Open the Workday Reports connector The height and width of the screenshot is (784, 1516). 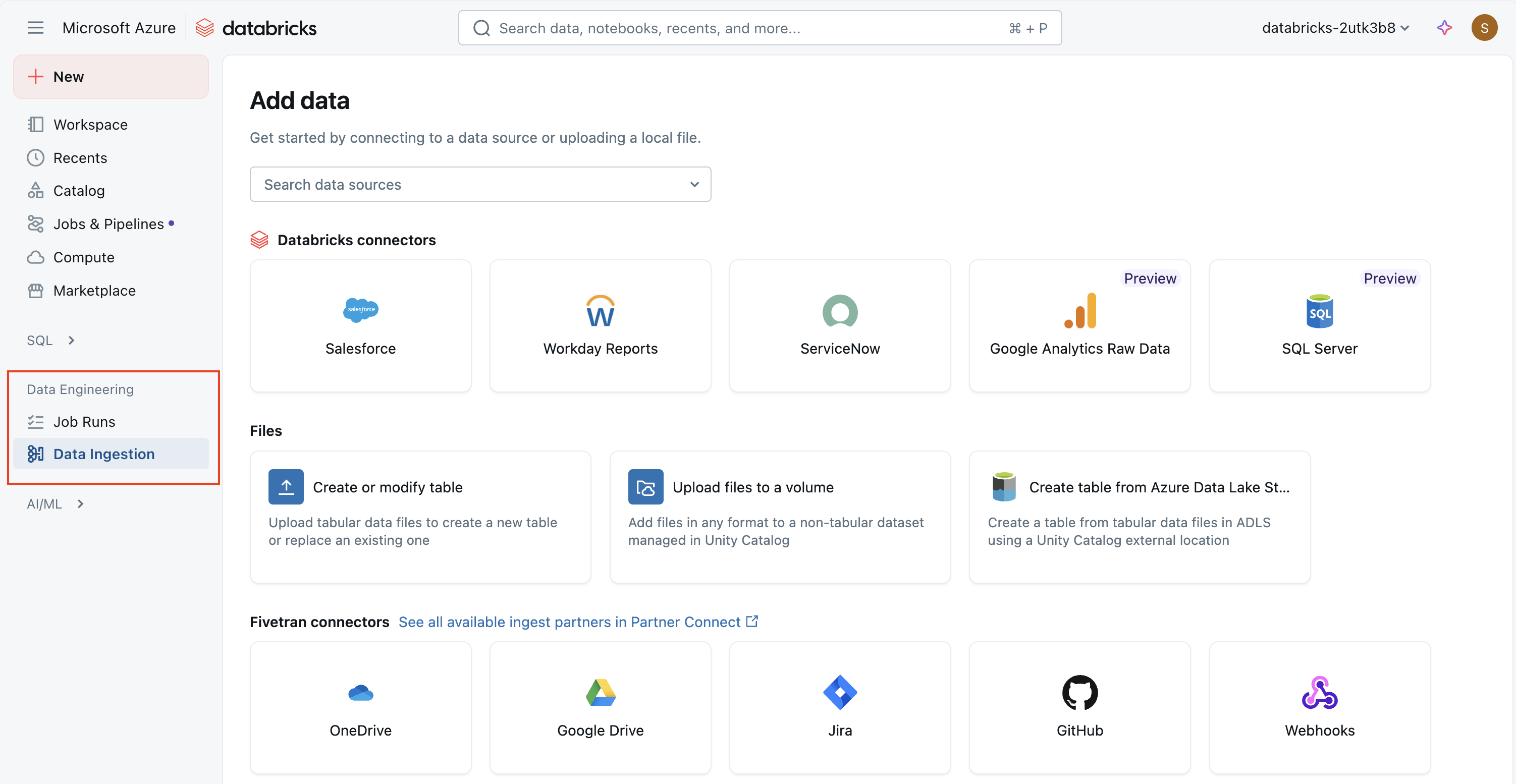[x=600, y=326]
